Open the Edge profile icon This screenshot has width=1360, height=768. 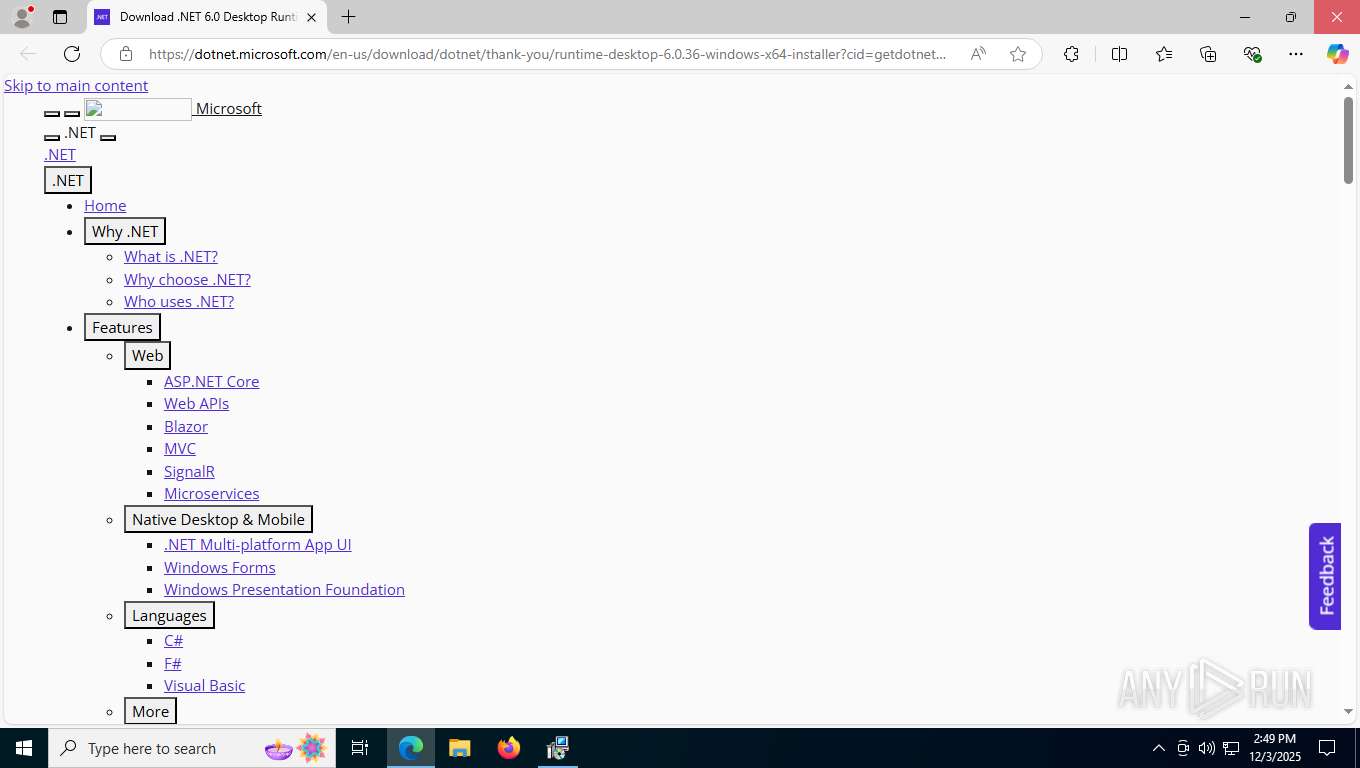(x=22, y=17)
